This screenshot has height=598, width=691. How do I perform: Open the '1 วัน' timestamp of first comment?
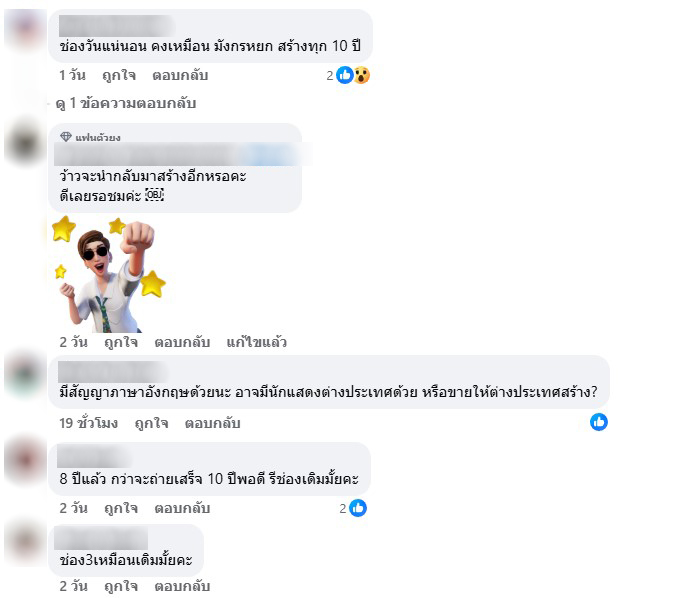(72, 76)
